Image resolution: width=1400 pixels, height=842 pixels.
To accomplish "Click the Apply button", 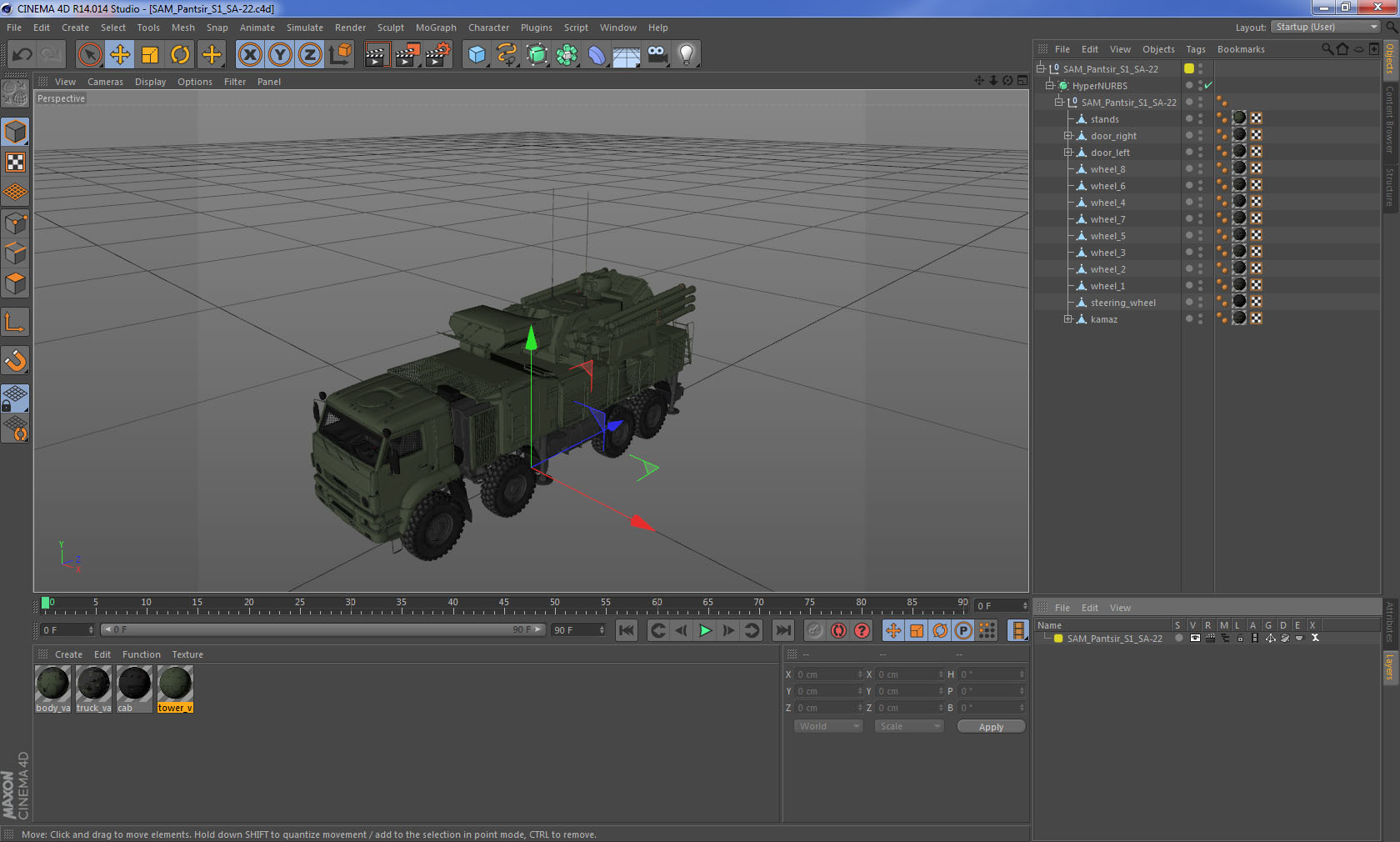I will coord(991,727).
